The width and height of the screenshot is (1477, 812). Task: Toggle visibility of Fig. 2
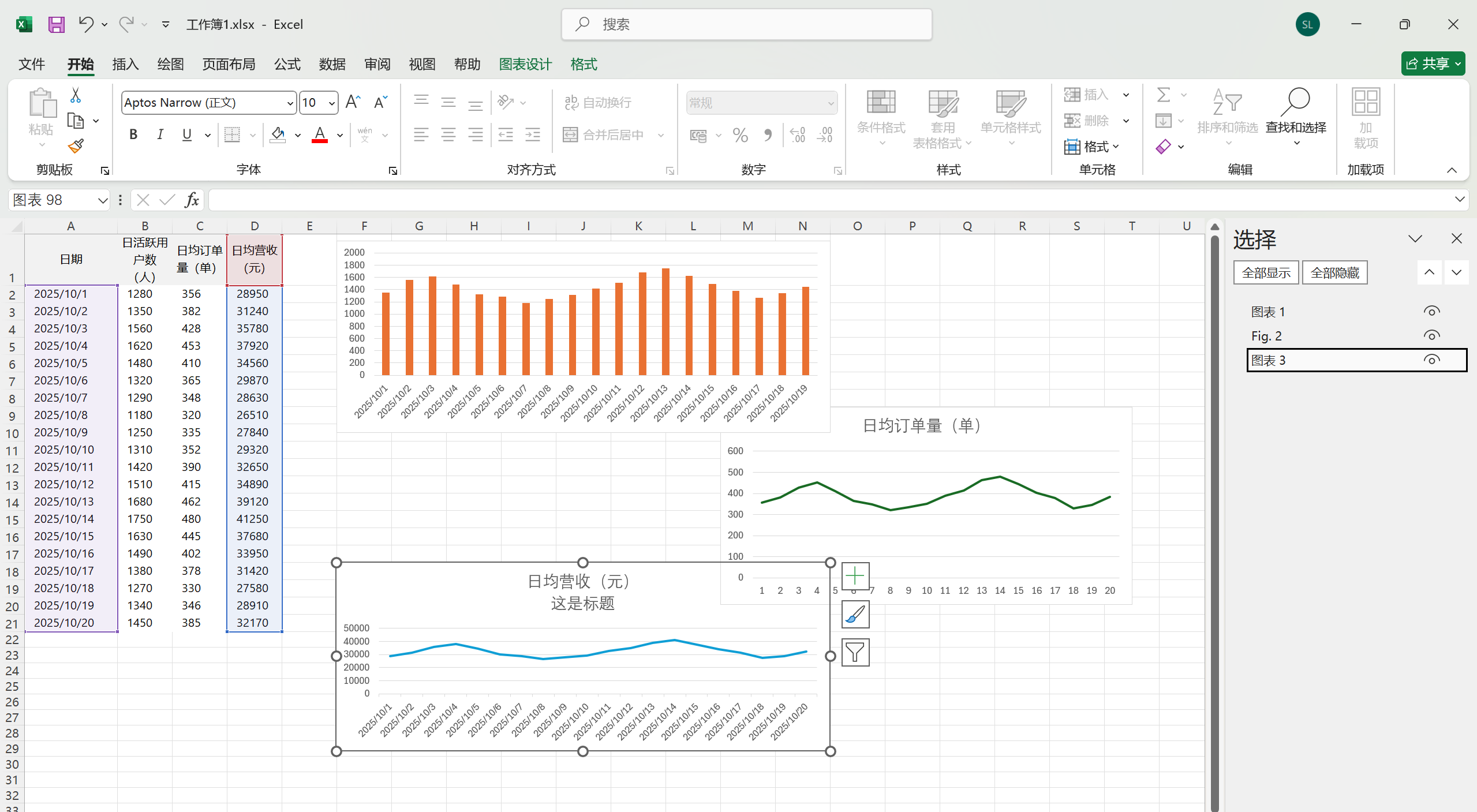pos(1431,336)
